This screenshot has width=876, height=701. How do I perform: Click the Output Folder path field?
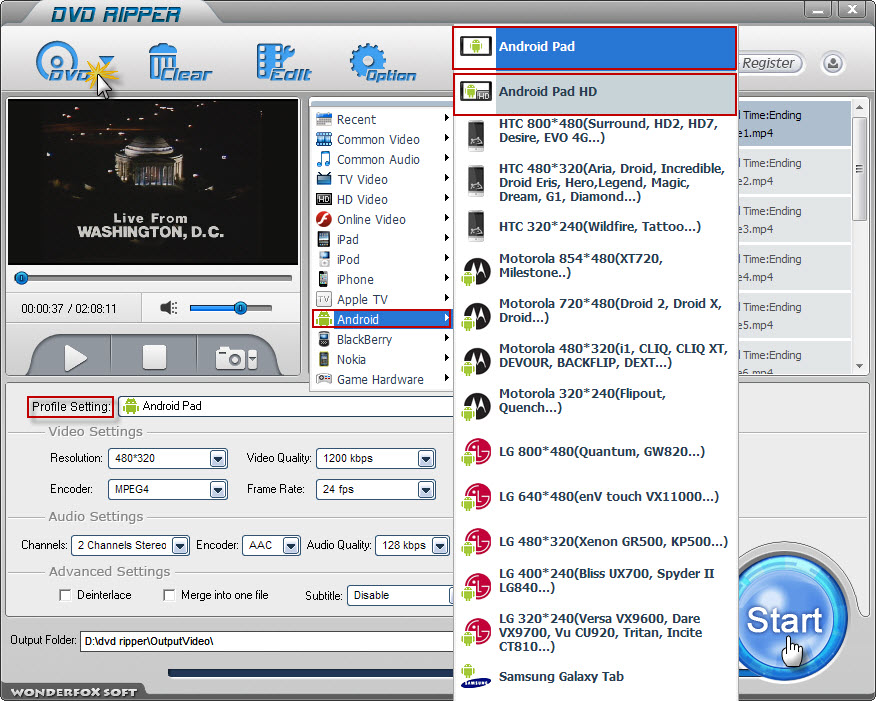point(266,641)
